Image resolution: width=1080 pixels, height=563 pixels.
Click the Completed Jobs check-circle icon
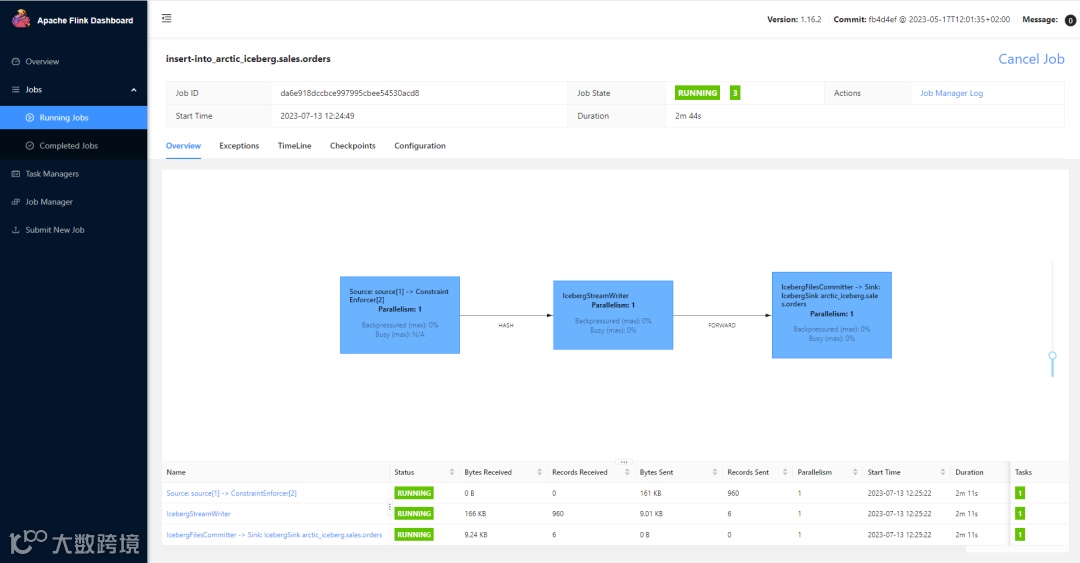[30, 146]
